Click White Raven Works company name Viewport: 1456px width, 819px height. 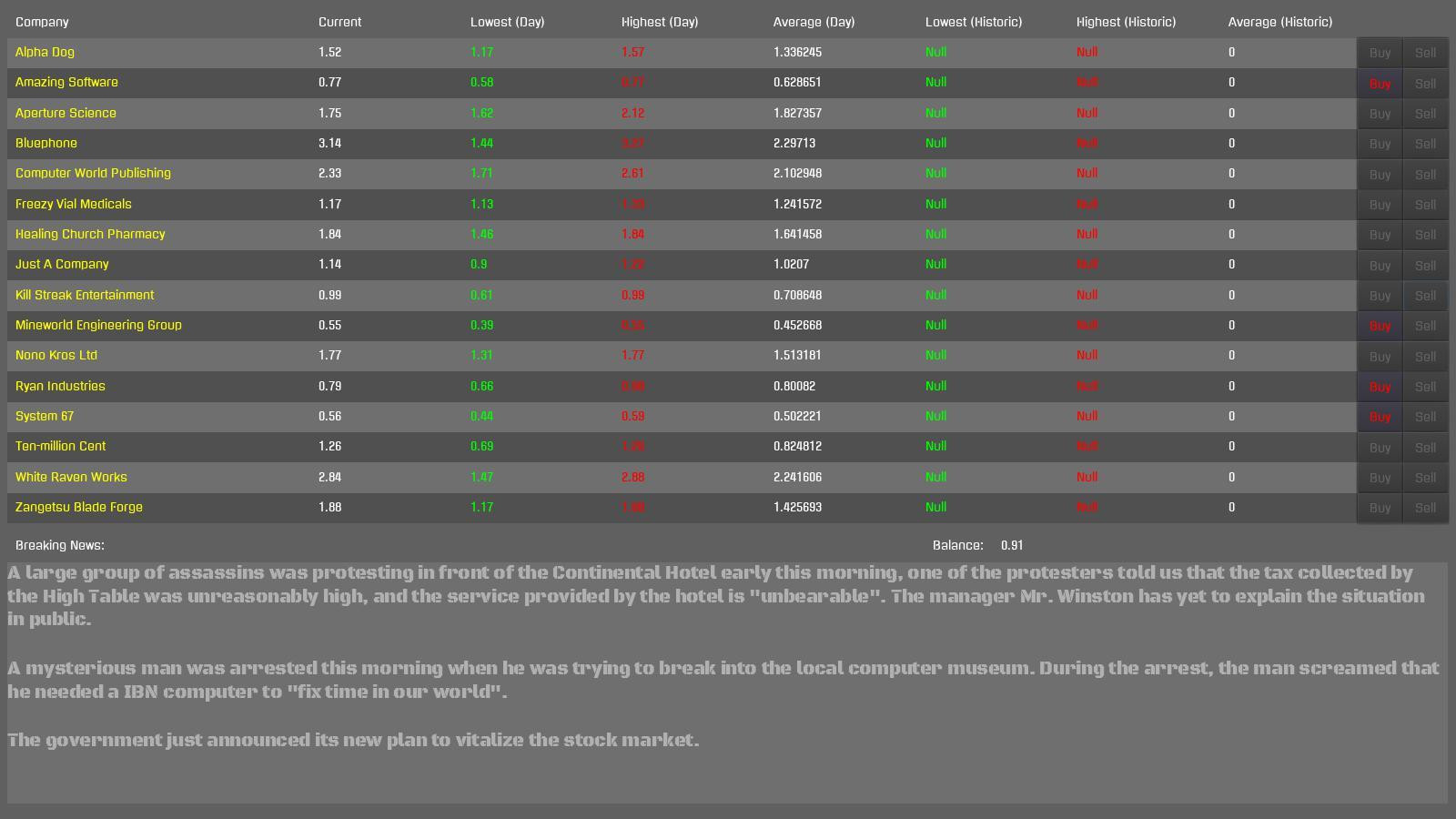[x=71, y=477]
